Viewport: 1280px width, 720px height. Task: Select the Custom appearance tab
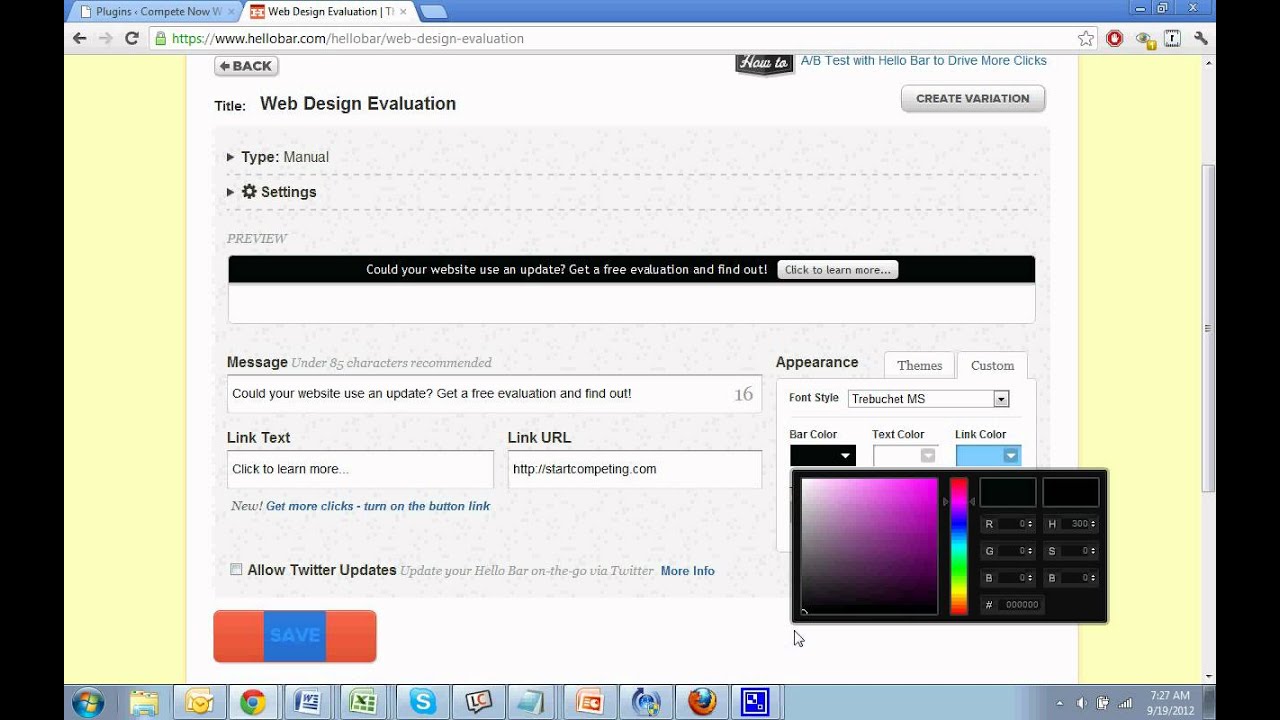point(992,366)
